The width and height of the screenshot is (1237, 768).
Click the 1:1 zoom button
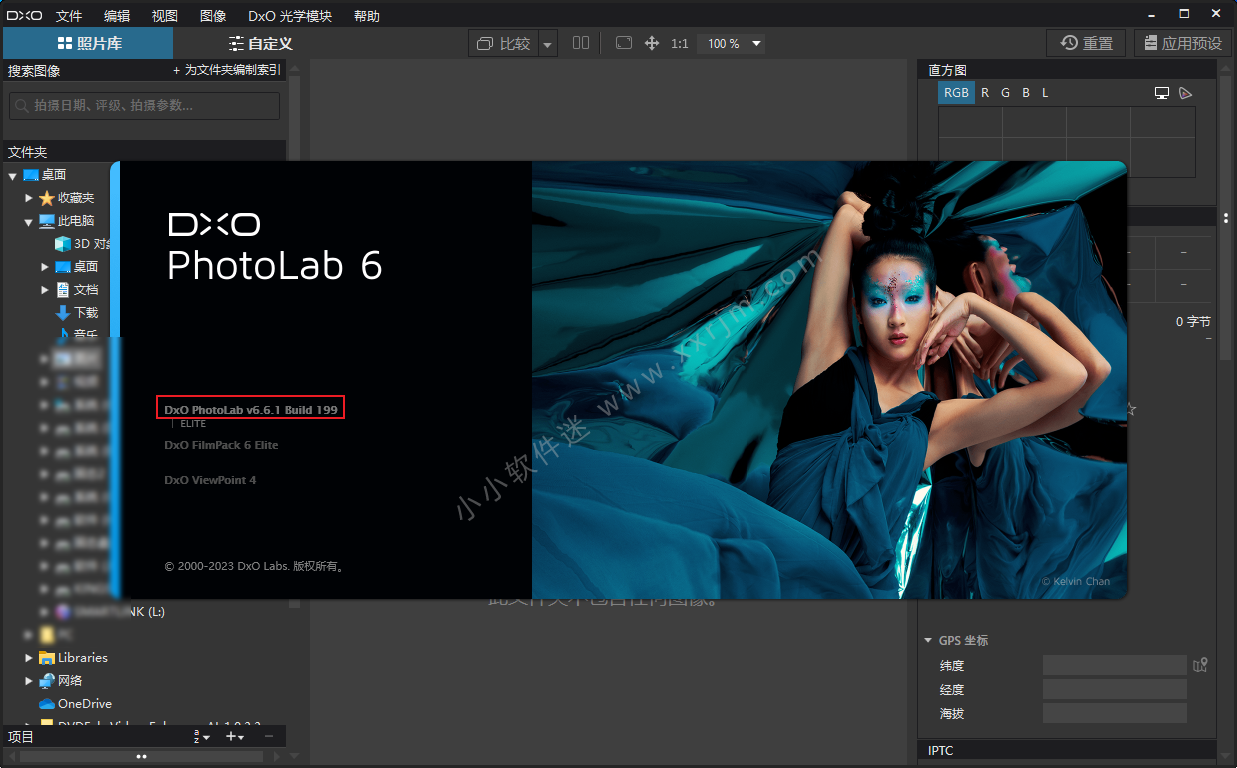click(680, 43)
